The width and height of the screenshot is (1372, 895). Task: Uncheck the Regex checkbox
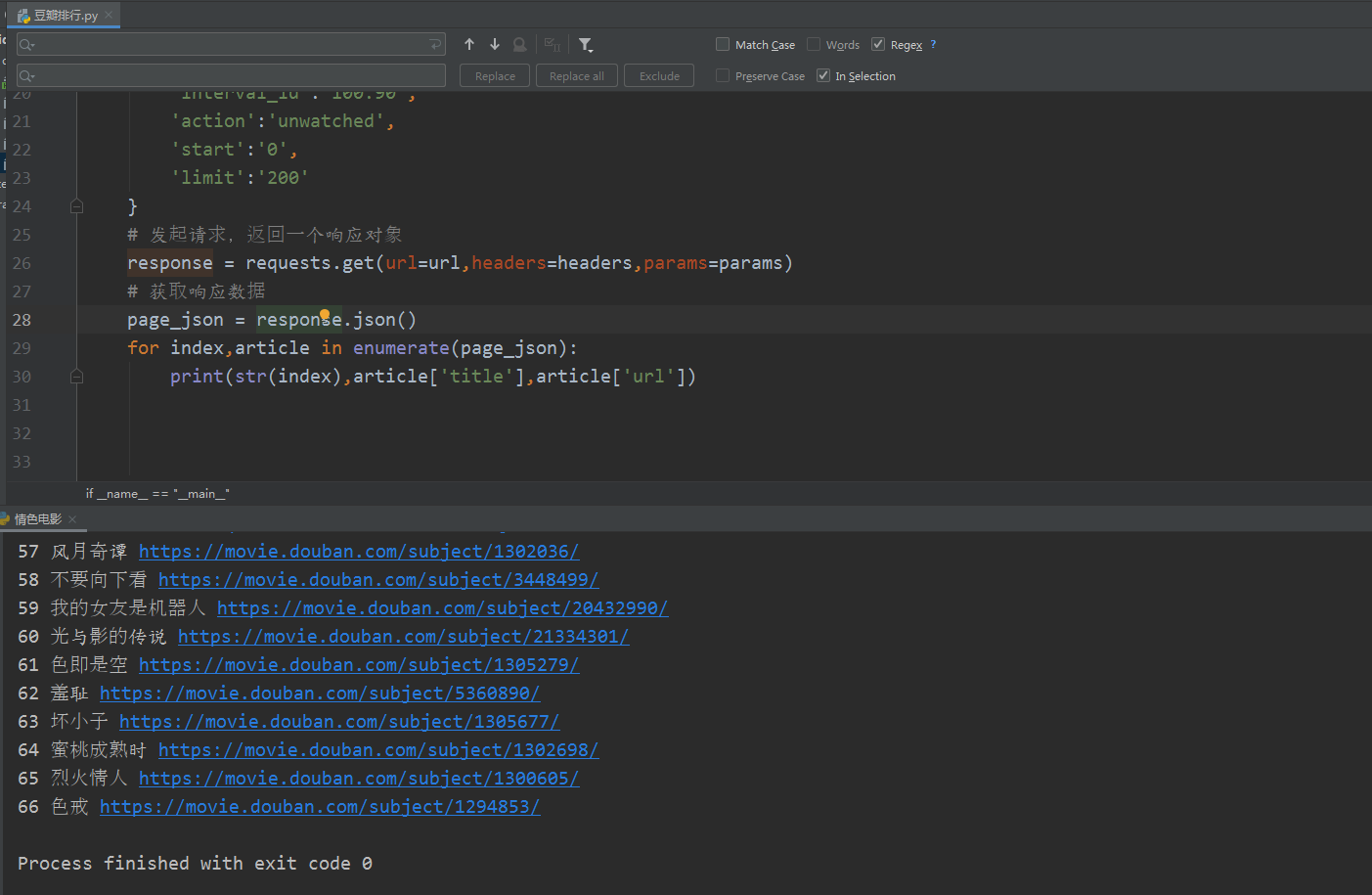[x=878, y=44]
